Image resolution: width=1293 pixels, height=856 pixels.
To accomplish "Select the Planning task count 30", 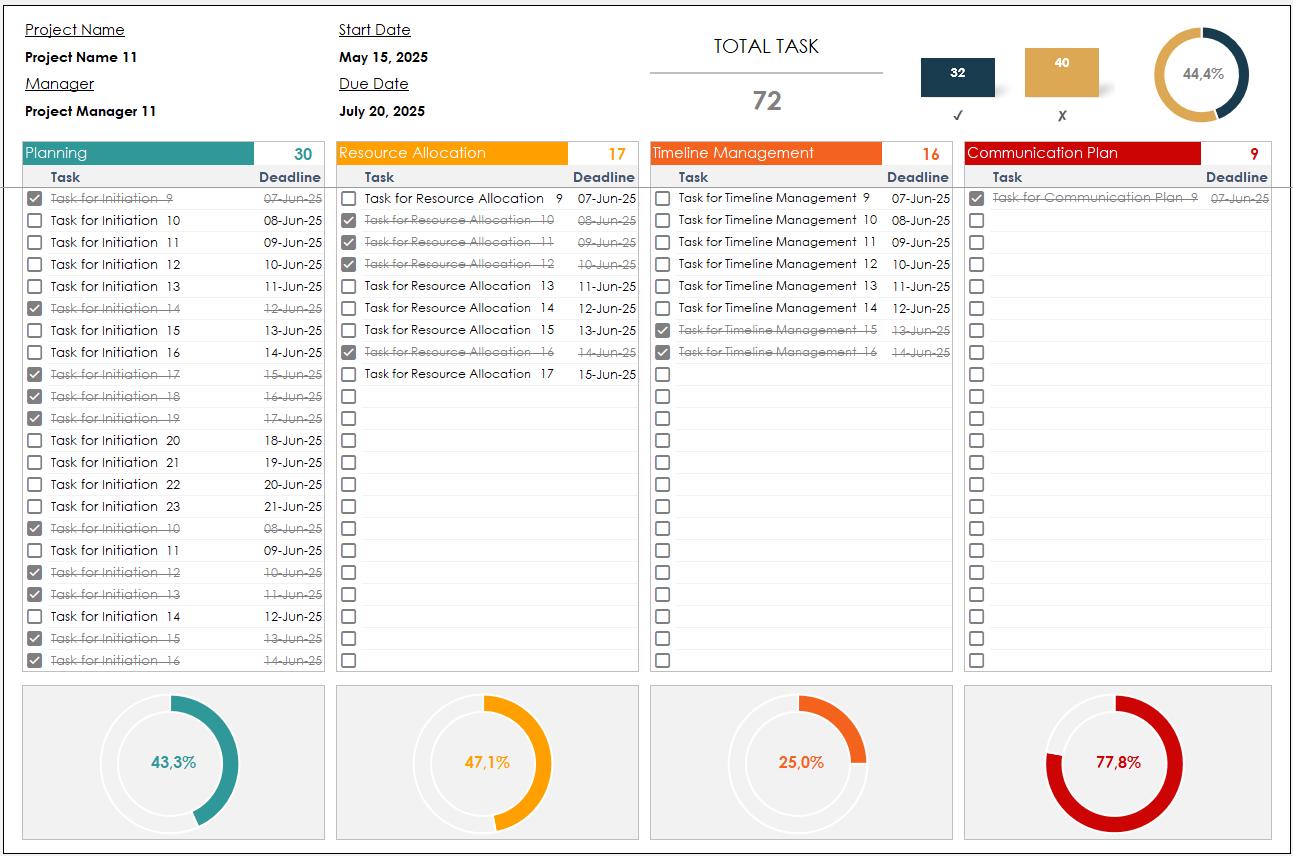I will pos(303,154).
